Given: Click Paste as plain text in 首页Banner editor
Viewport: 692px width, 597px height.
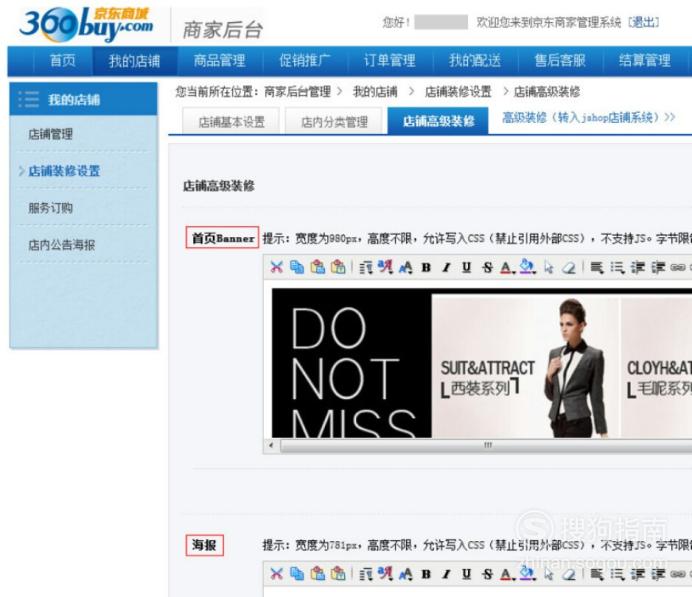Looking at the screenshot, I should pos(338,267).
